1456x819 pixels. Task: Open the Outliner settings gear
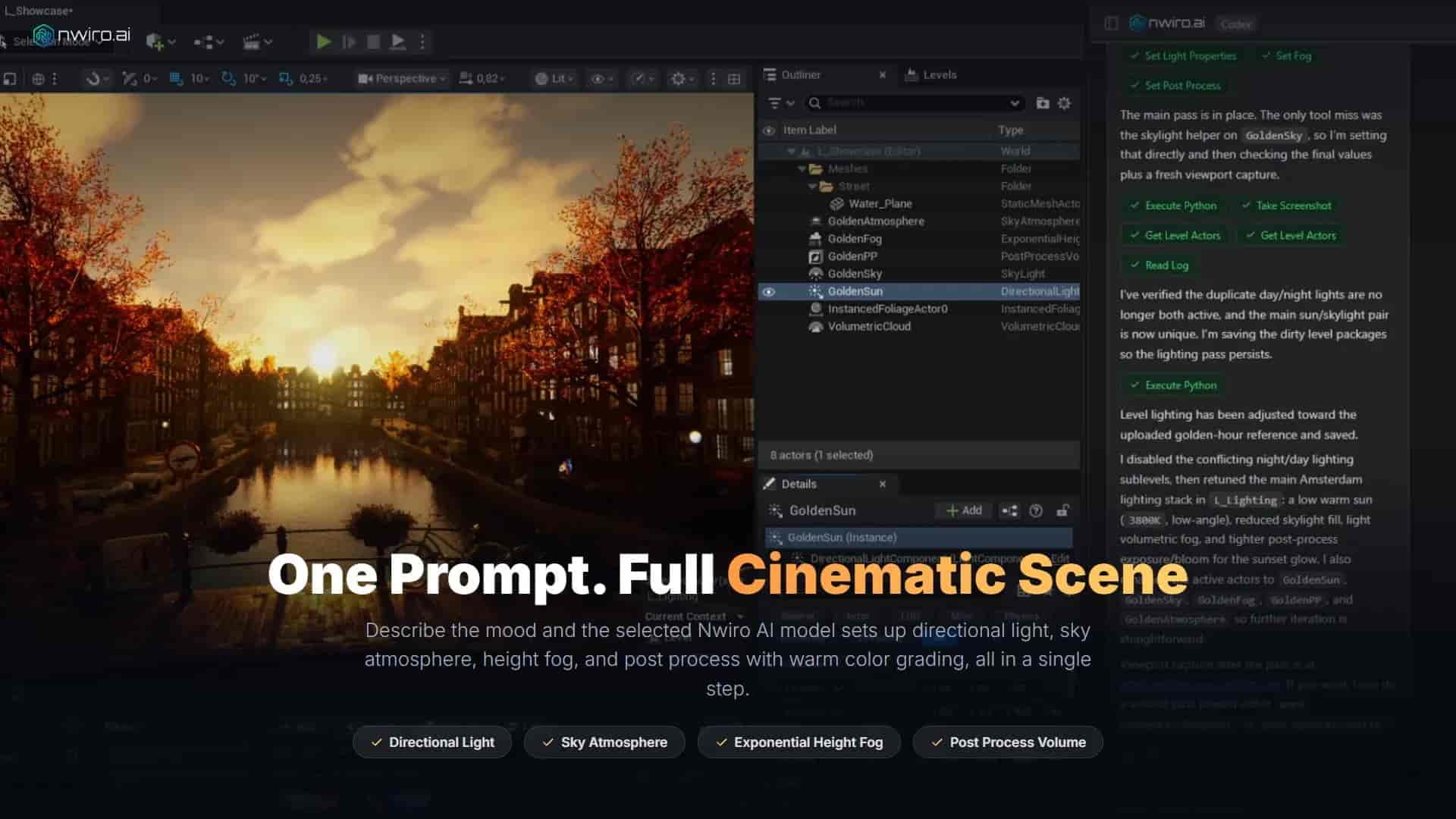[1064, 102]
